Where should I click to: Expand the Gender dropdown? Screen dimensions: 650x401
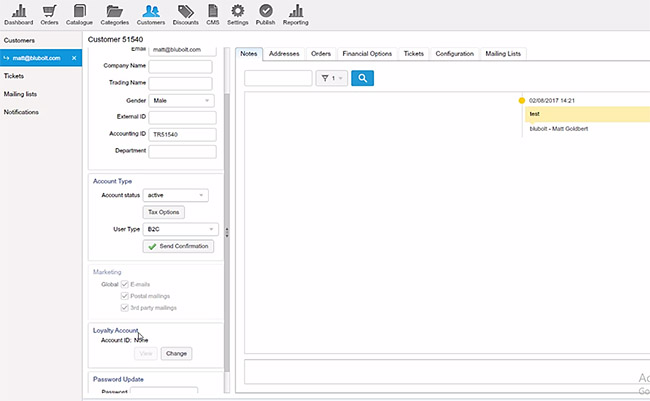pyautogui.click(x=181, y=100)
